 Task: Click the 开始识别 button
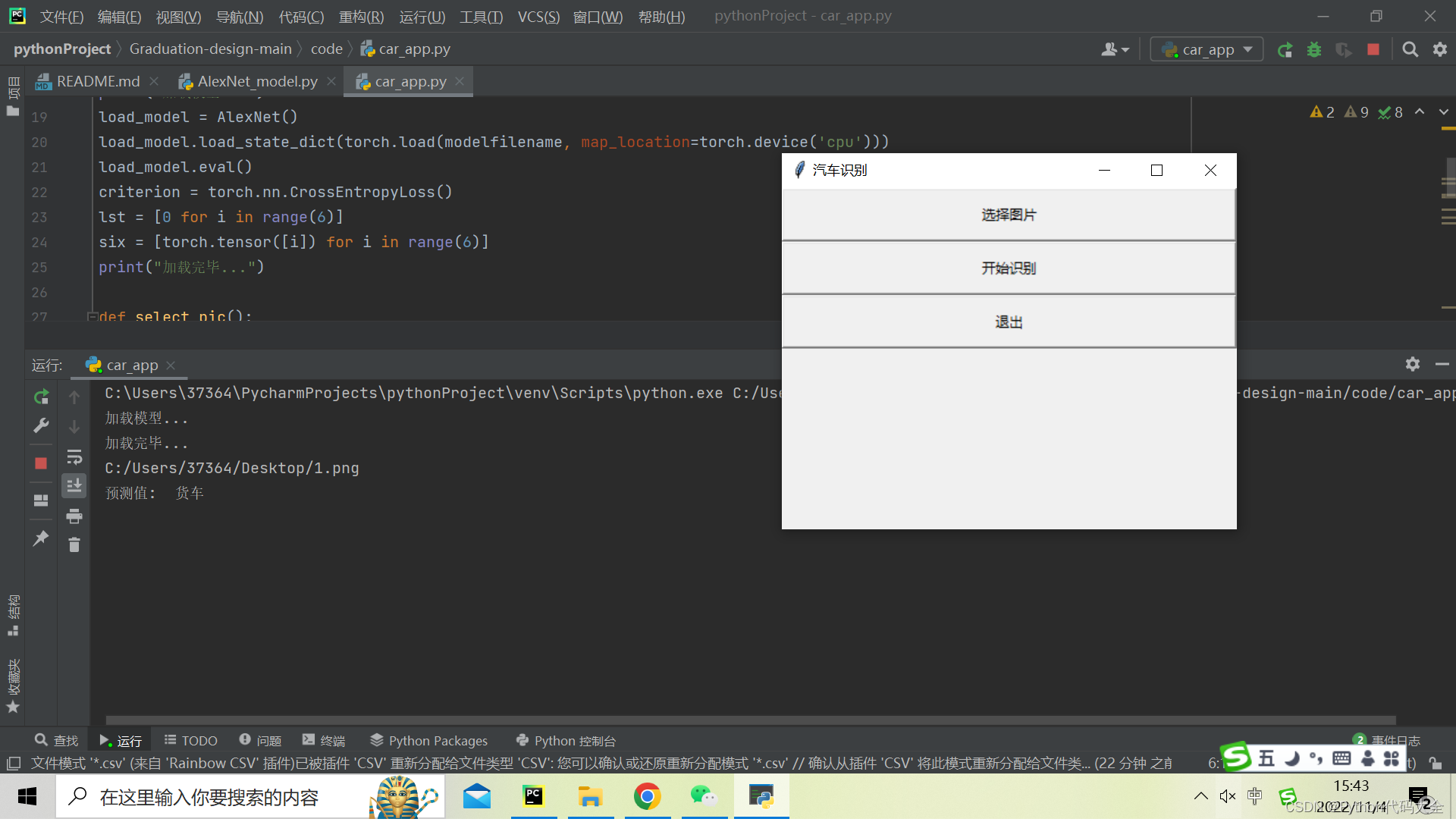[x=1008, y=268]
